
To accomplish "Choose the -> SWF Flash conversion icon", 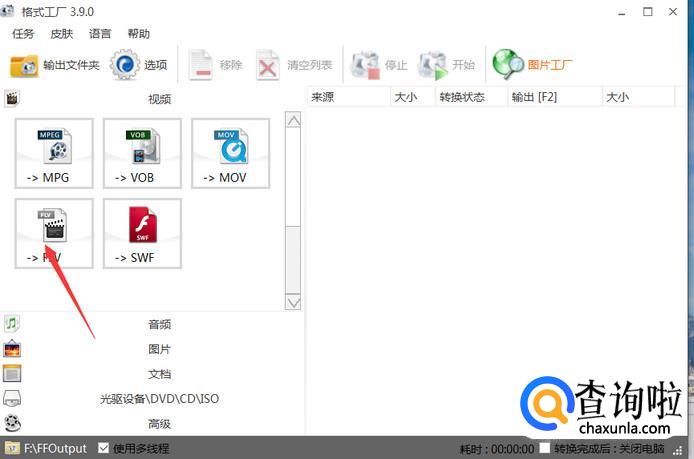I will tap(142, 233).
